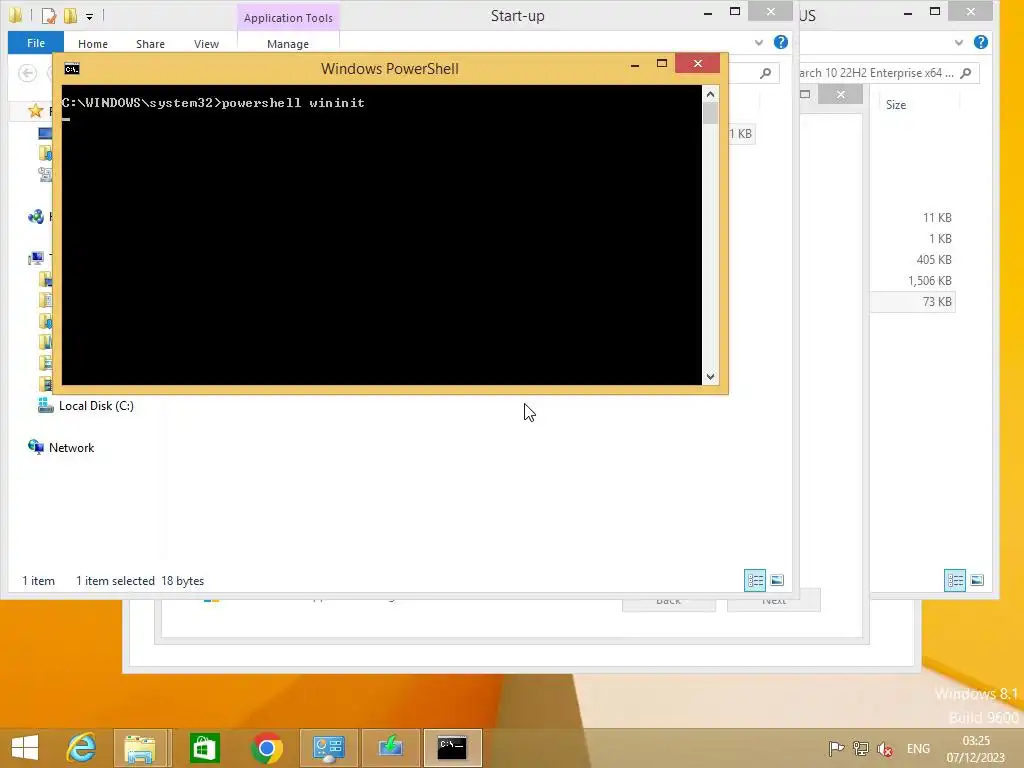Screen dimensions: 1024x768
Task: Click the help icon in right Explorer window
Action: click(980, 42)
